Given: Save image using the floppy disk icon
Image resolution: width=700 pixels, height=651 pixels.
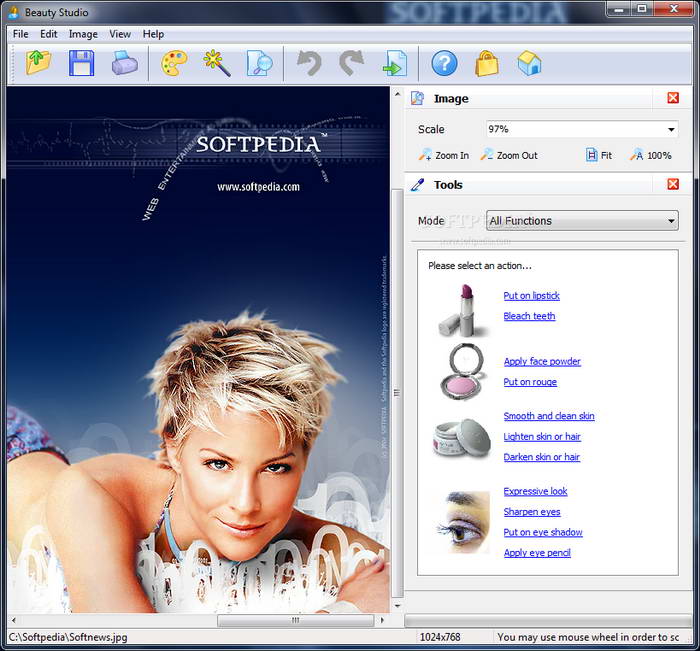Looking at the screenshot, I should [x=81, y=63].
